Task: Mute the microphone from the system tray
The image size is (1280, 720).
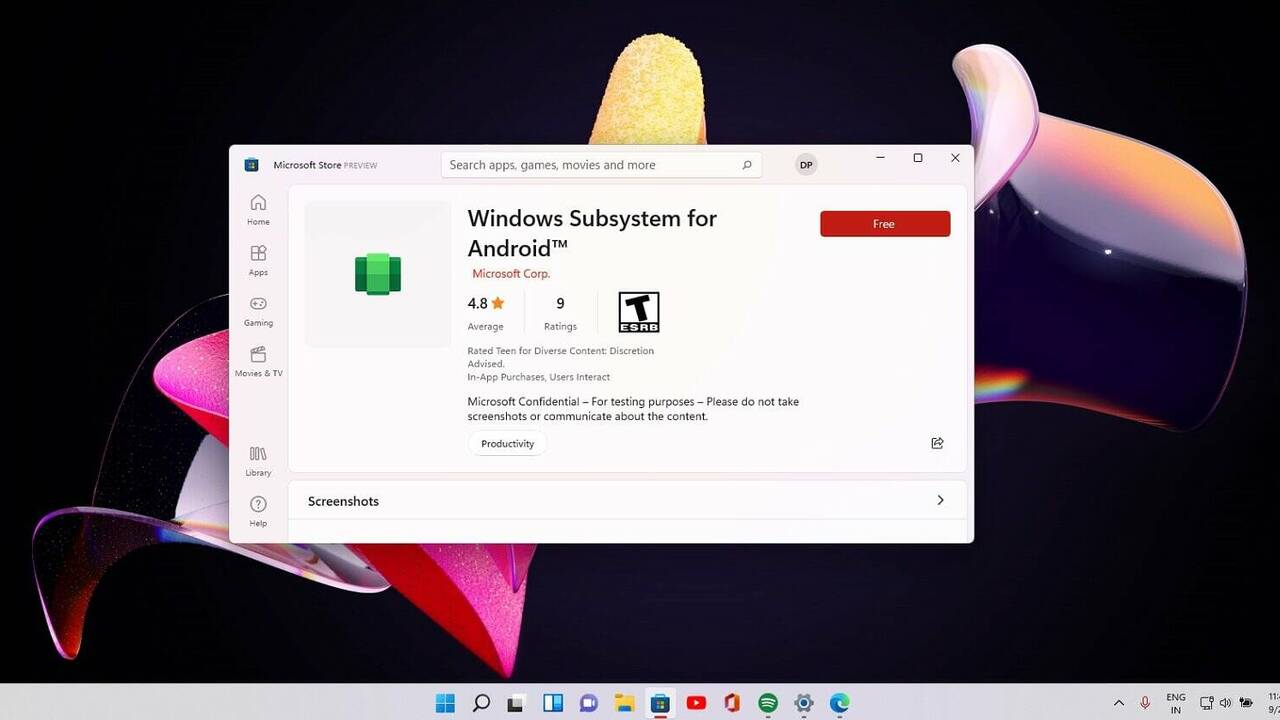Action: [1144, 703]
